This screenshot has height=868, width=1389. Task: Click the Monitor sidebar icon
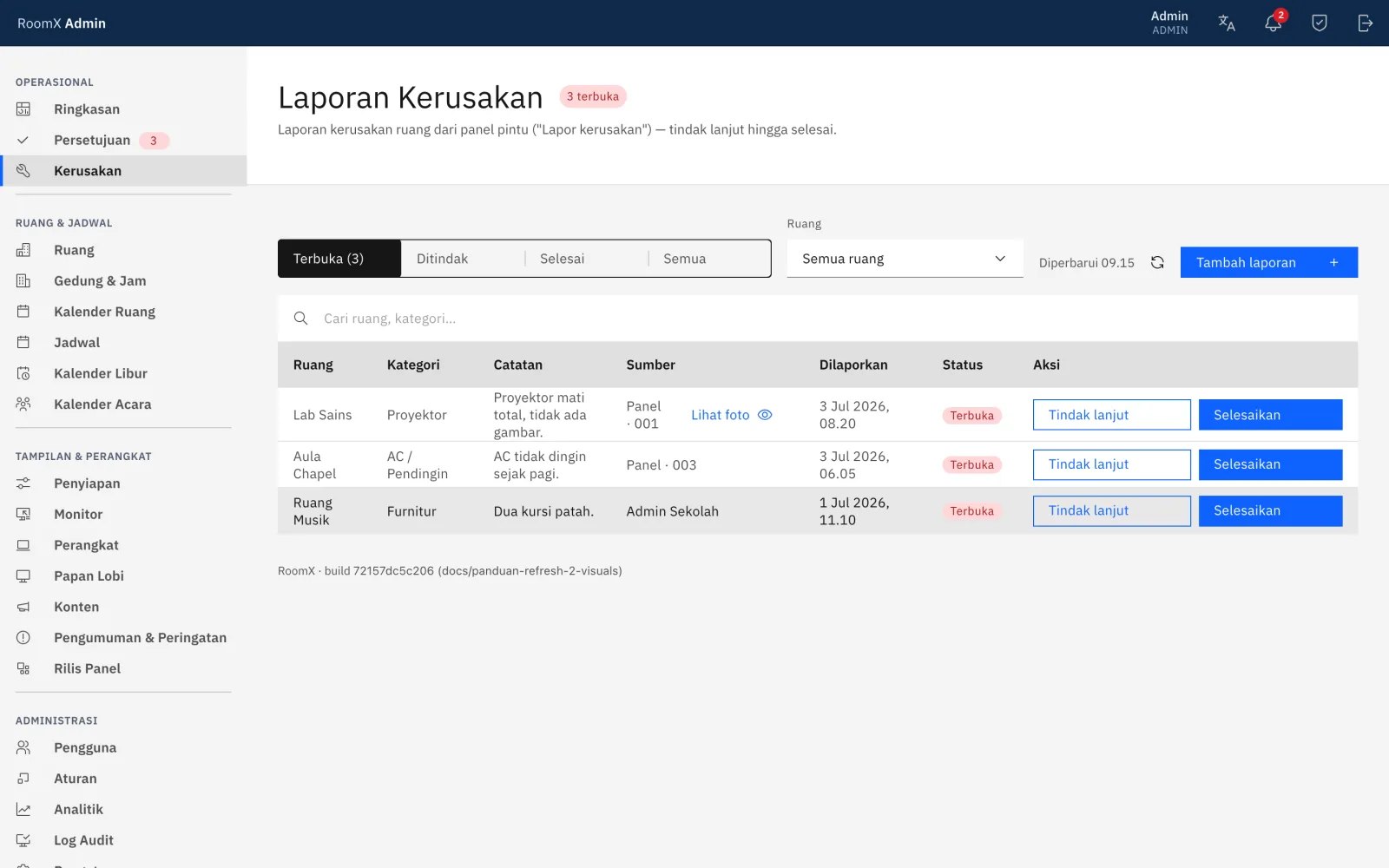click(23, 515)
